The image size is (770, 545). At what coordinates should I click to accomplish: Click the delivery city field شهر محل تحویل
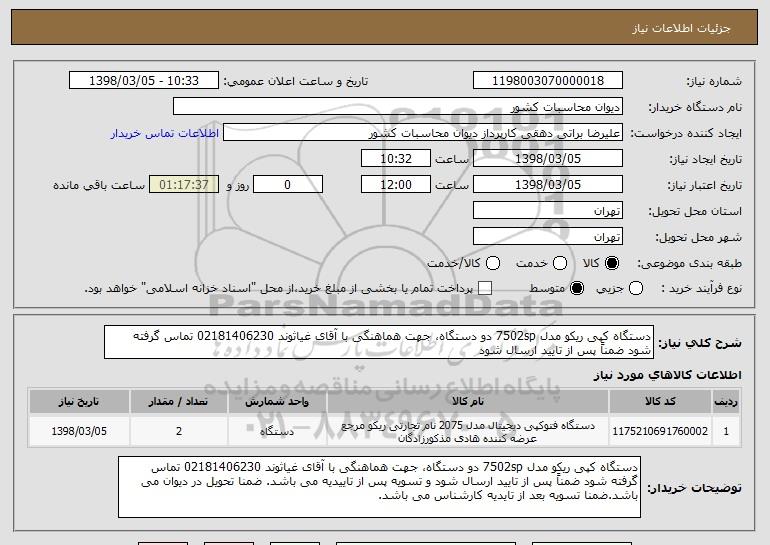pos(548,237)
